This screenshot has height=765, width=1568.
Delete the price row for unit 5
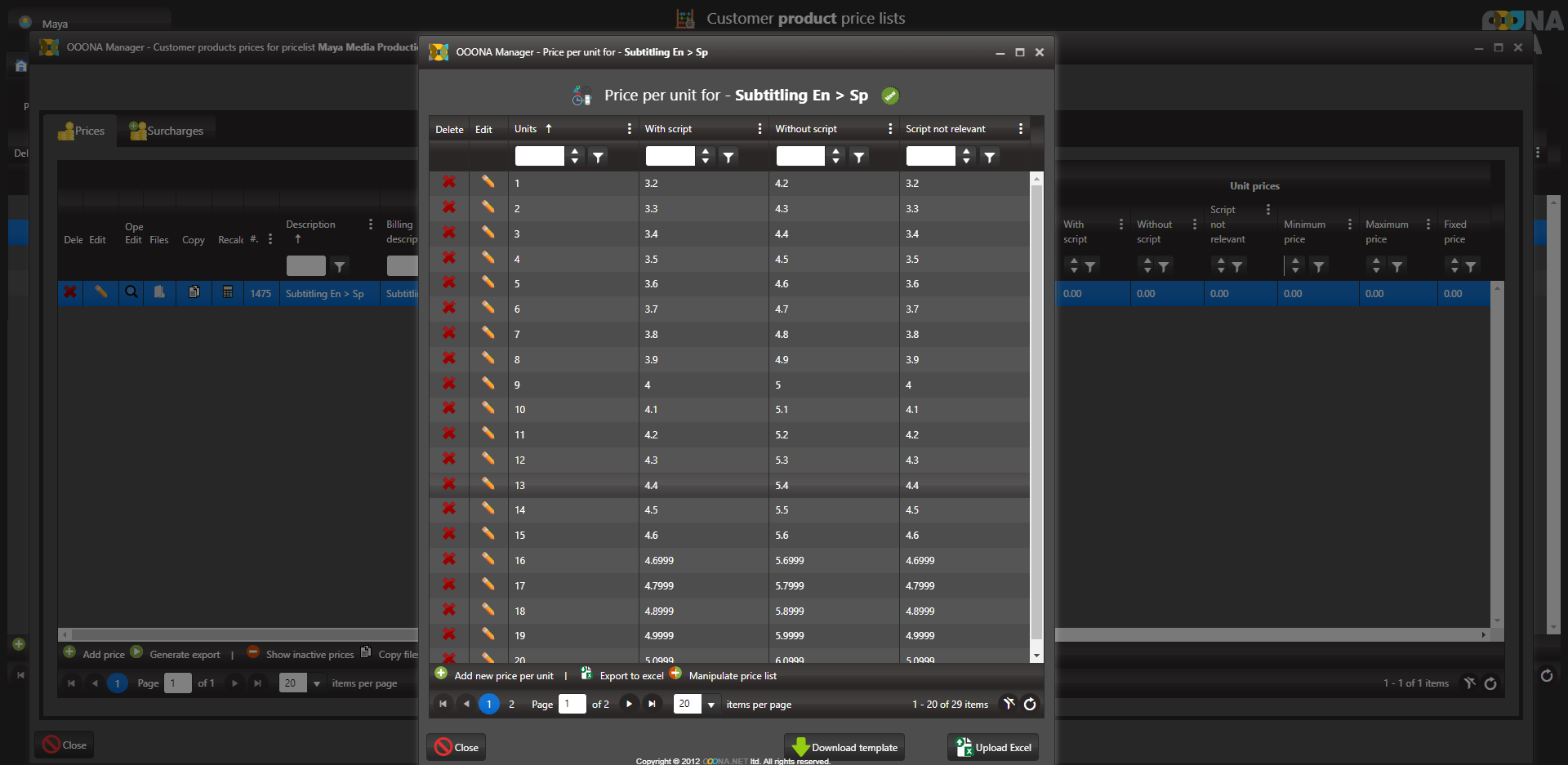click(448, 283)
